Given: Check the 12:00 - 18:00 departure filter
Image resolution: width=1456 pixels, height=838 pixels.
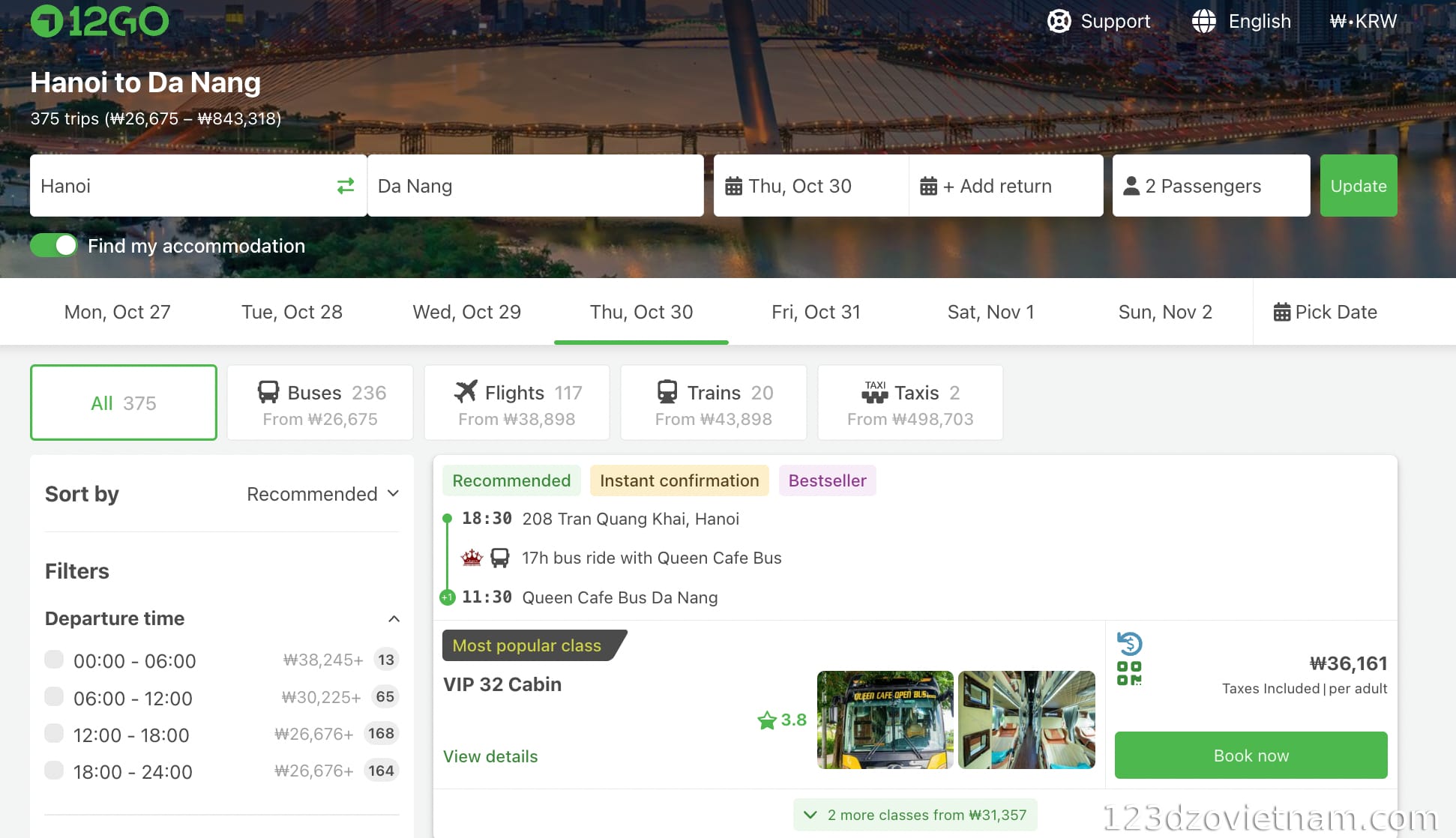Looking at the screenshot, I should pyautogui.click(x=54, y=733).
